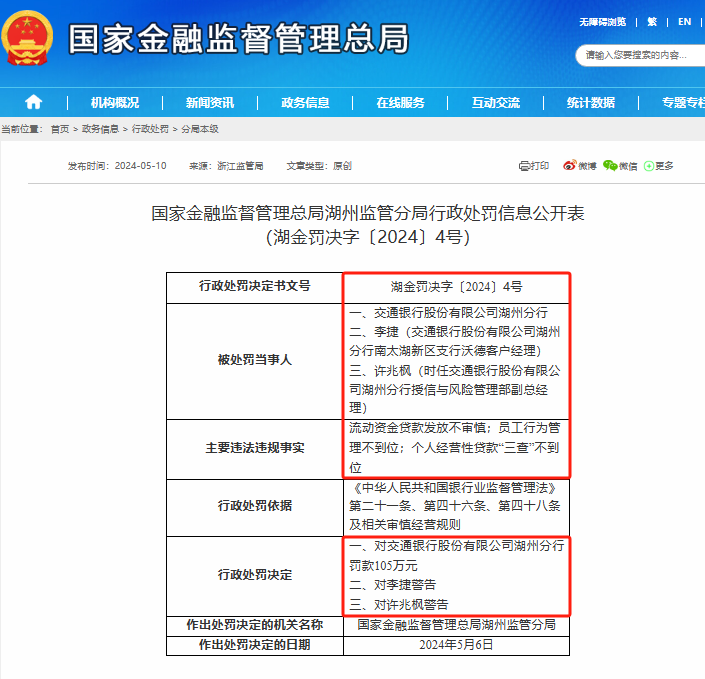705x679 pixels.
Task: Select the 政务信息 navigation item
Action: [x=305, y=103]
